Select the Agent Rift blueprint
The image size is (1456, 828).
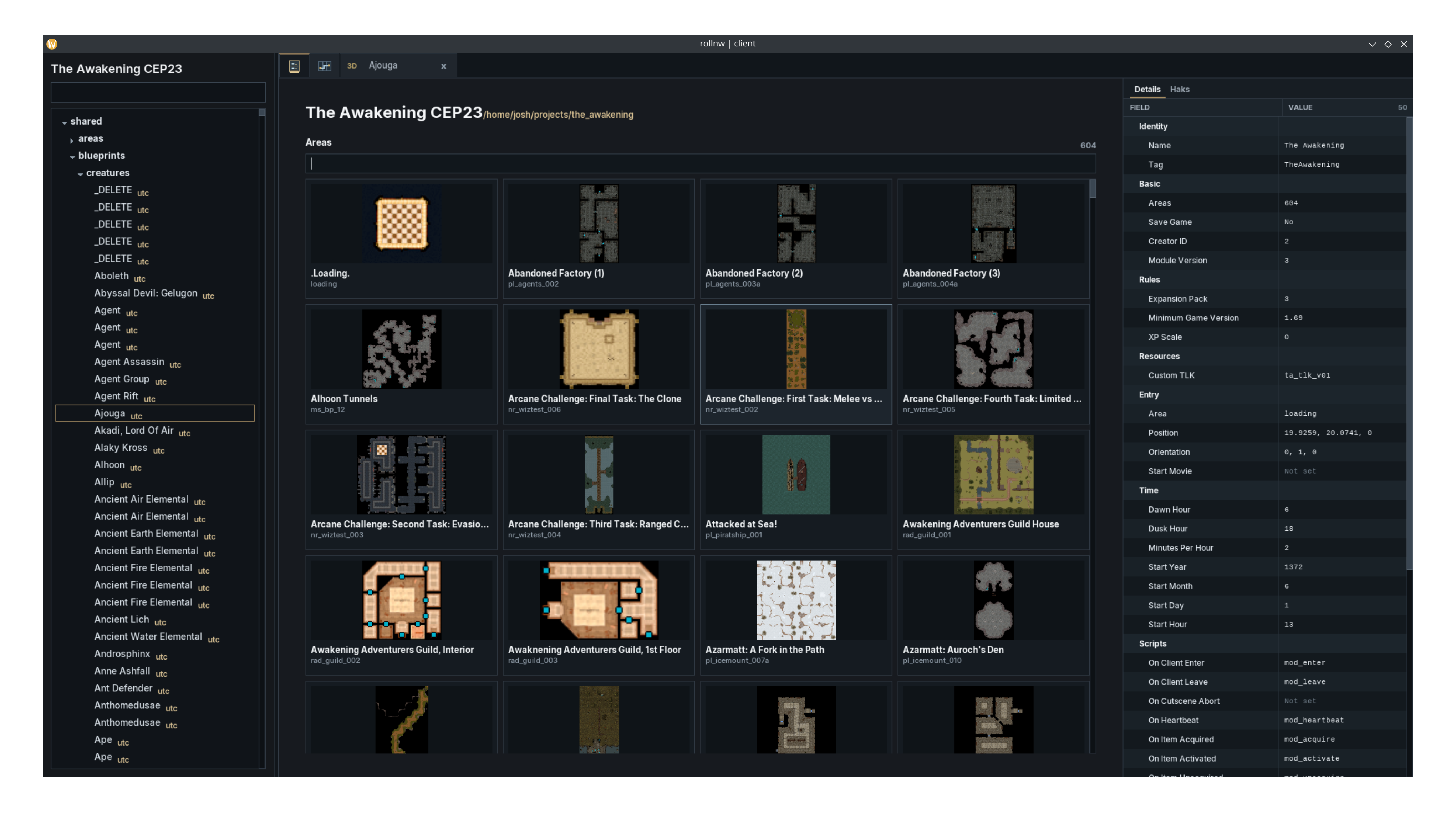pyautogui.click(x=154, y=396)
